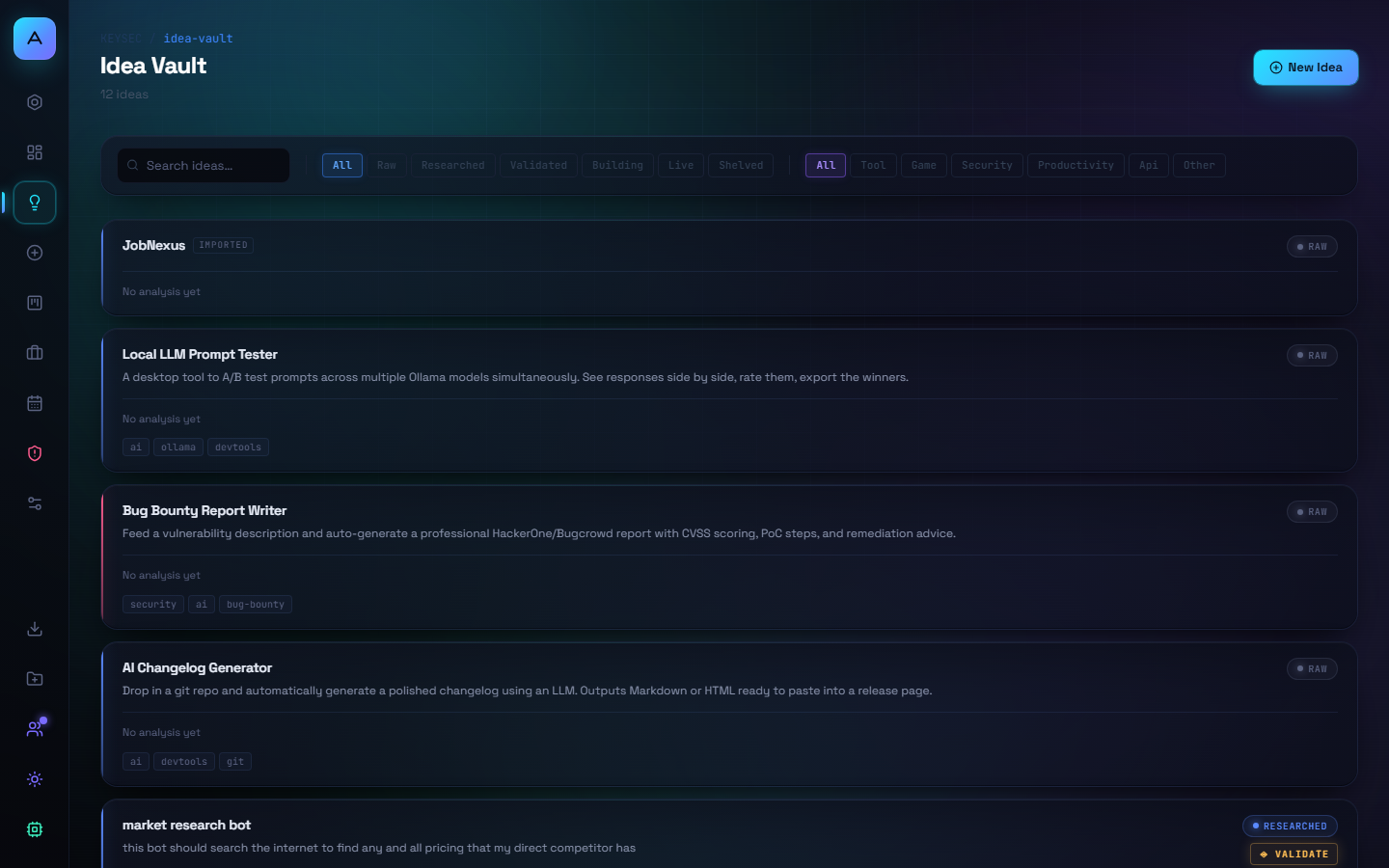Image resolution: width=1389 pixels, height=868 pixels.
Task: Filter ideas by Shelved status
Action: pos(741,165)
